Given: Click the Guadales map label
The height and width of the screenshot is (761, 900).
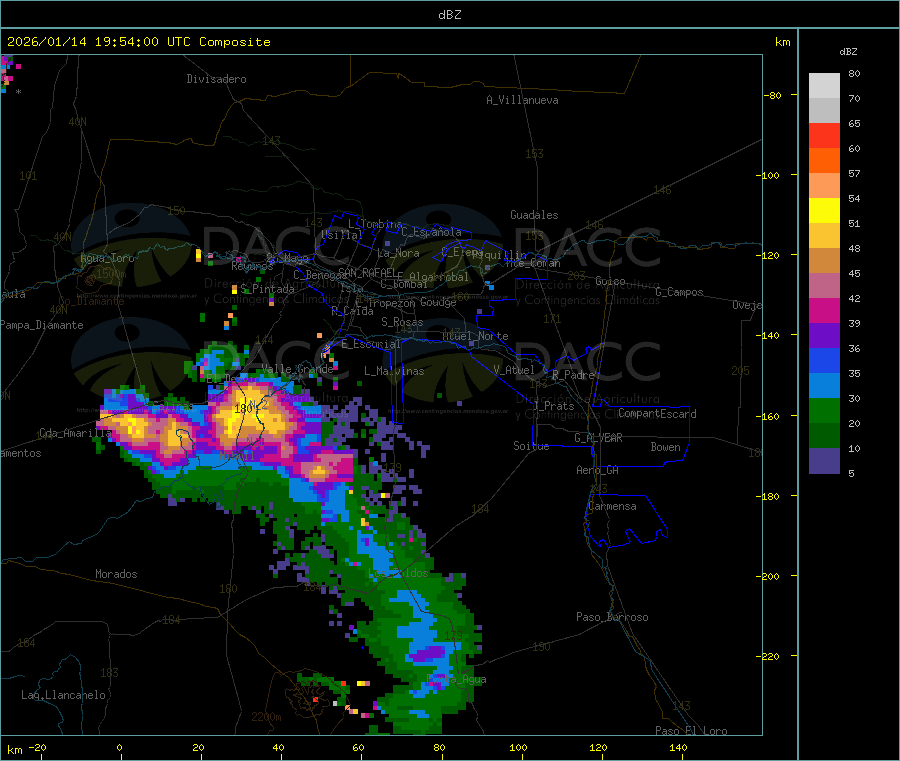Looking at the screenshot, I should pyautogui.click(x=534, y=215).
